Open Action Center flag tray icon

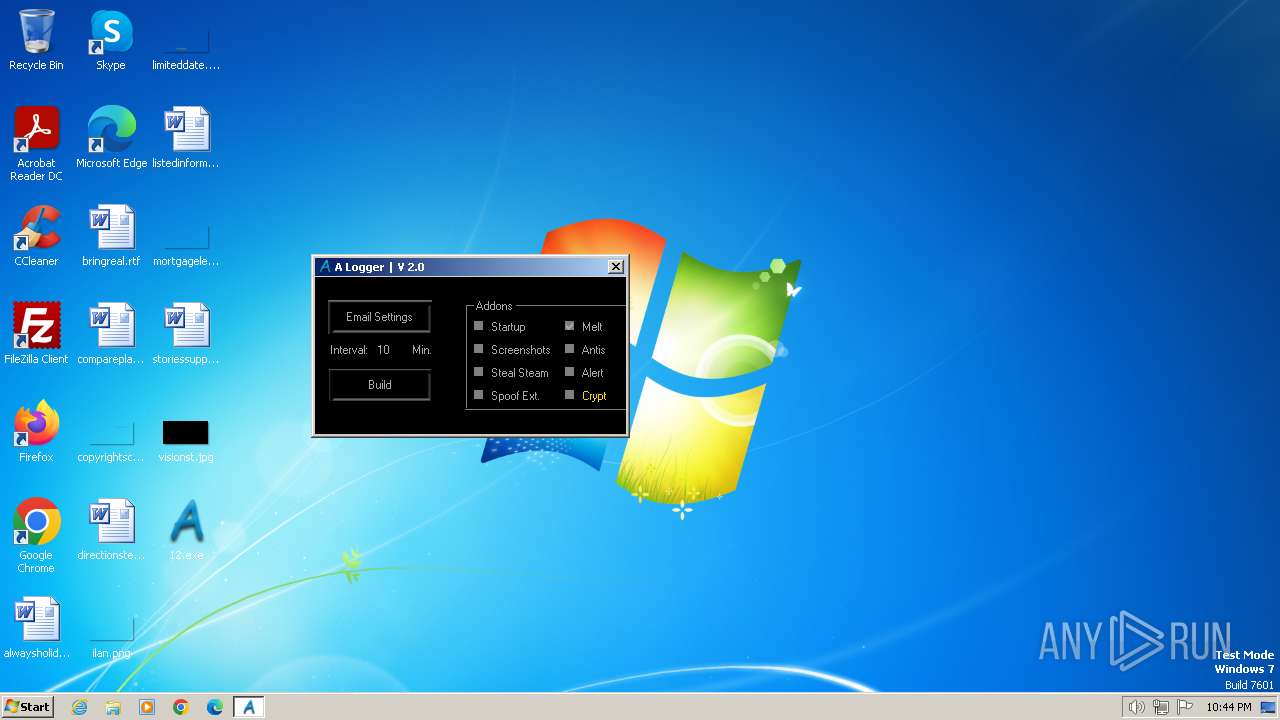coord(1185,707)
